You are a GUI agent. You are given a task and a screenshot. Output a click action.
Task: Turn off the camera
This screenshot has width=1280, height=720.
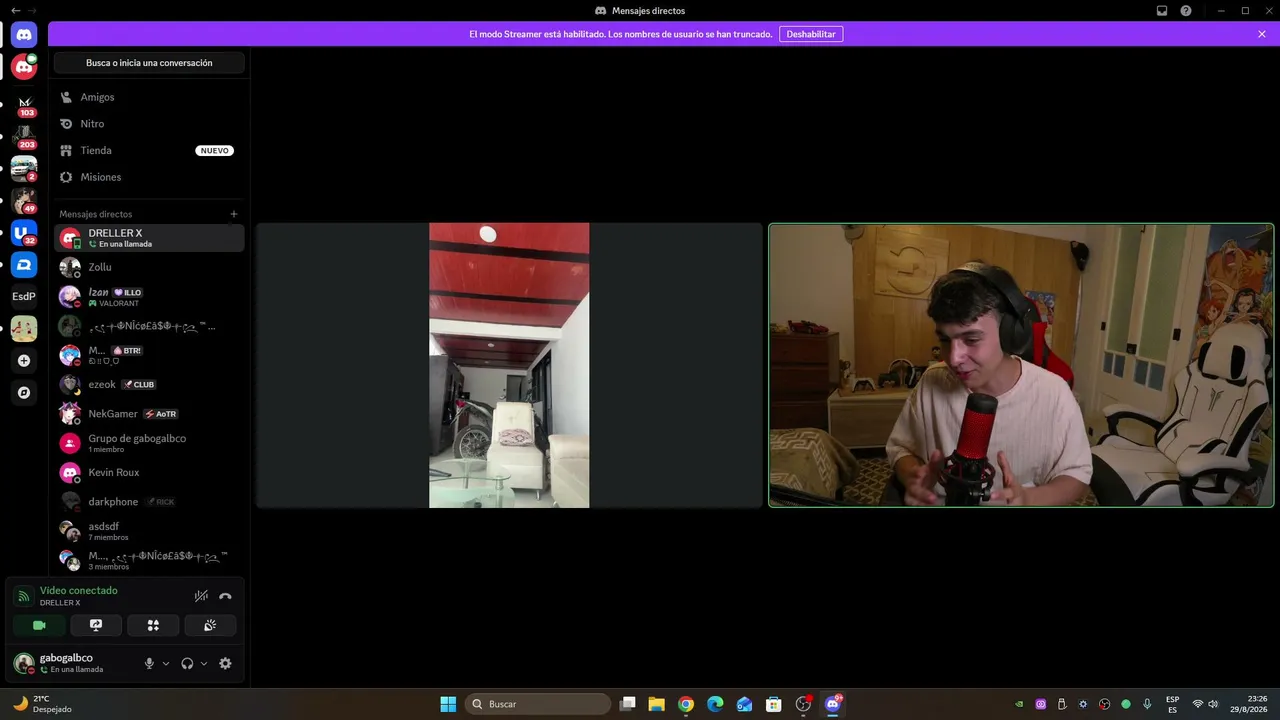[x=39, y=625]
